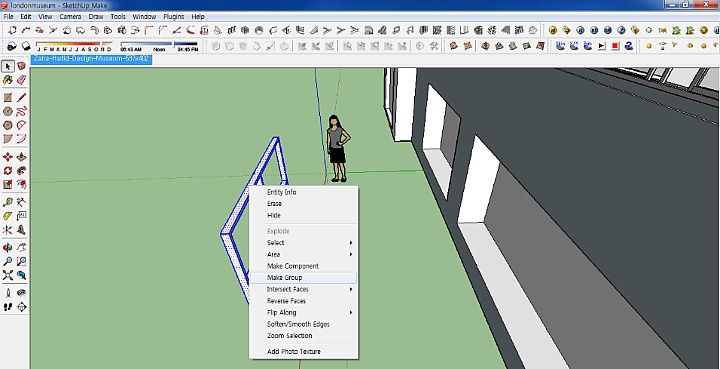Select the Rectangle drawing tool
The width and height of the screenshot is (720, 369).
click(x=8, y=98)
